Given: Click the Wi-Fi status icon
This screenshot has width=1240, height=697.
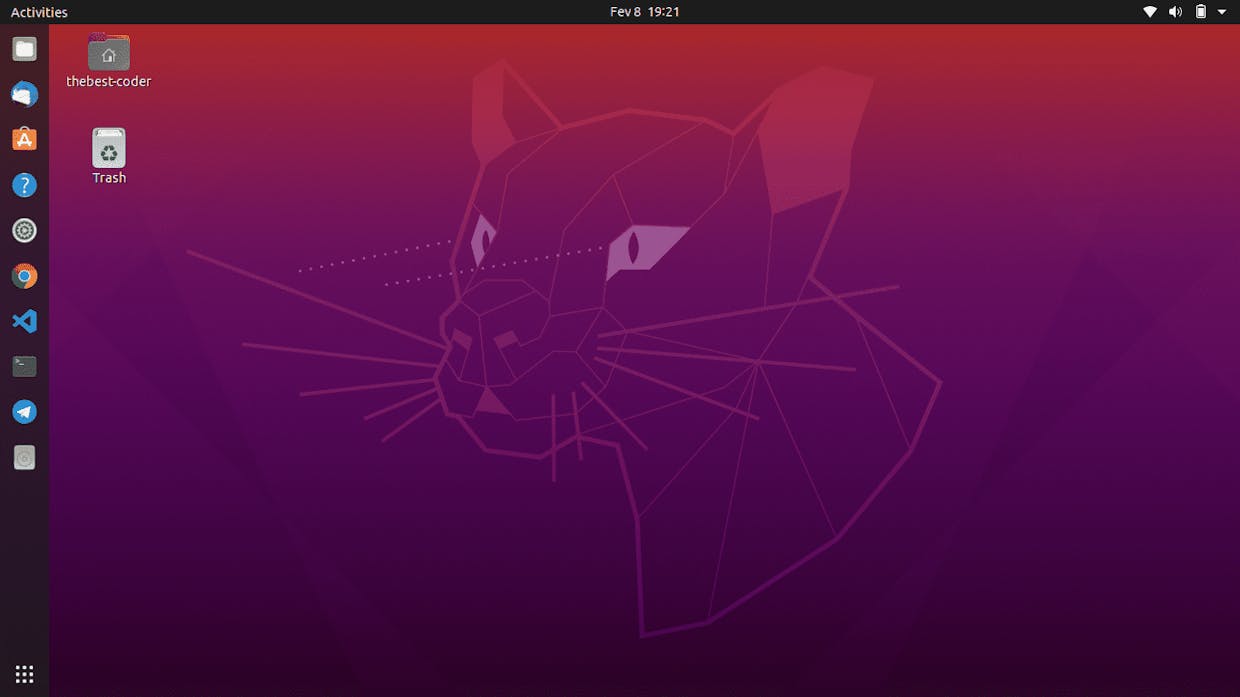Looking at the screenshot, I should pyautogui.click(x=1150, y=12).
